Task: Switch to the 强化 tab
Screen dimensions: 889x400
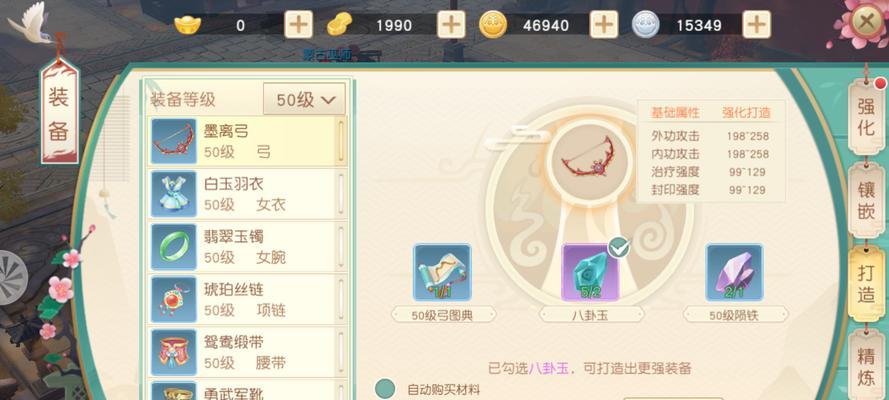Action: tap(866, 116)
